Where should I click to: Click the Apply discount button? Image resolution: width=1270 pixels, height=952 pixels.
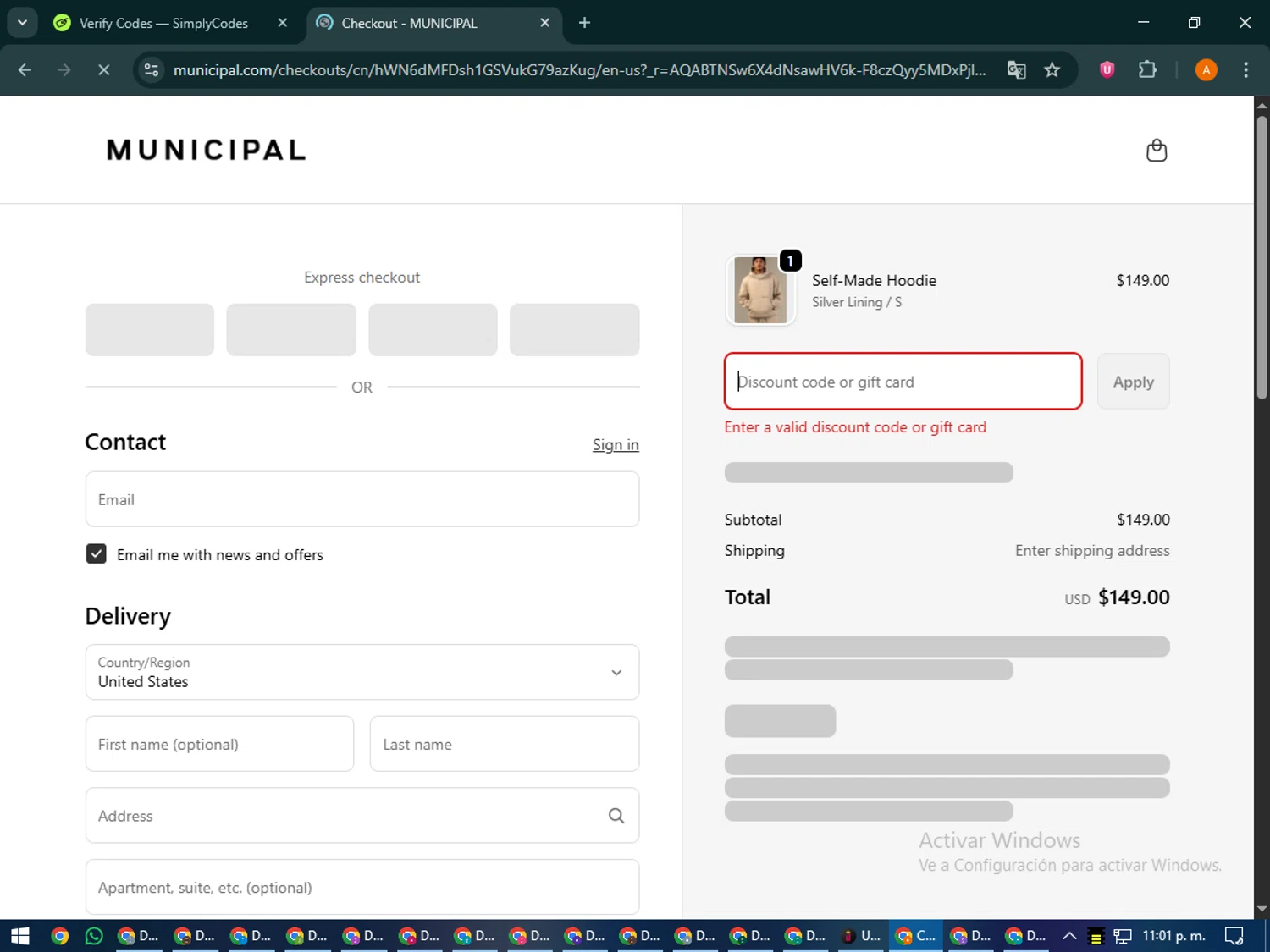[x=1133, y=382]
